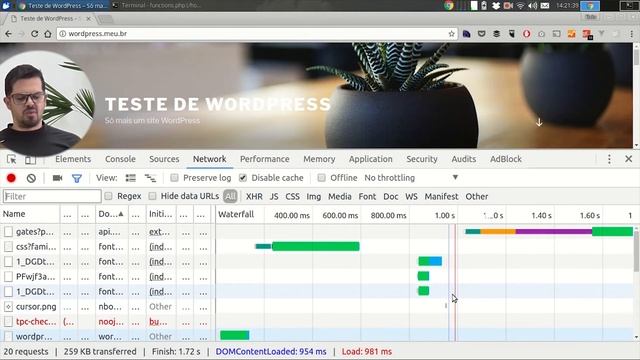Enable the Offline checkbox

point(322,178)
